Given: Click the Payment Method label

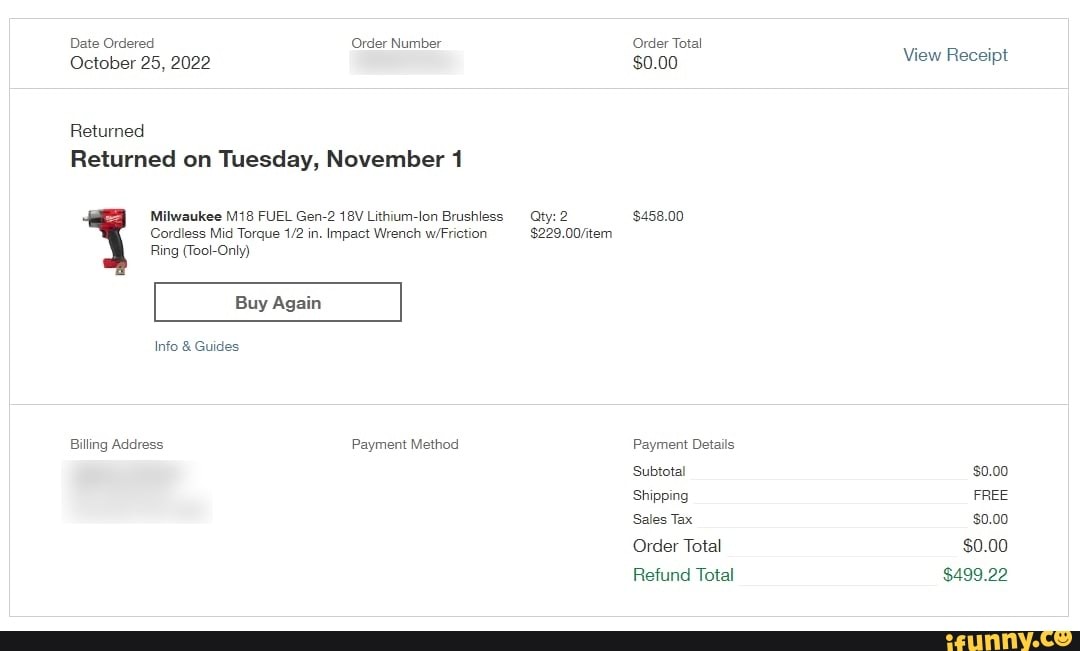Looking at the screenshot, I should (405, 444).
